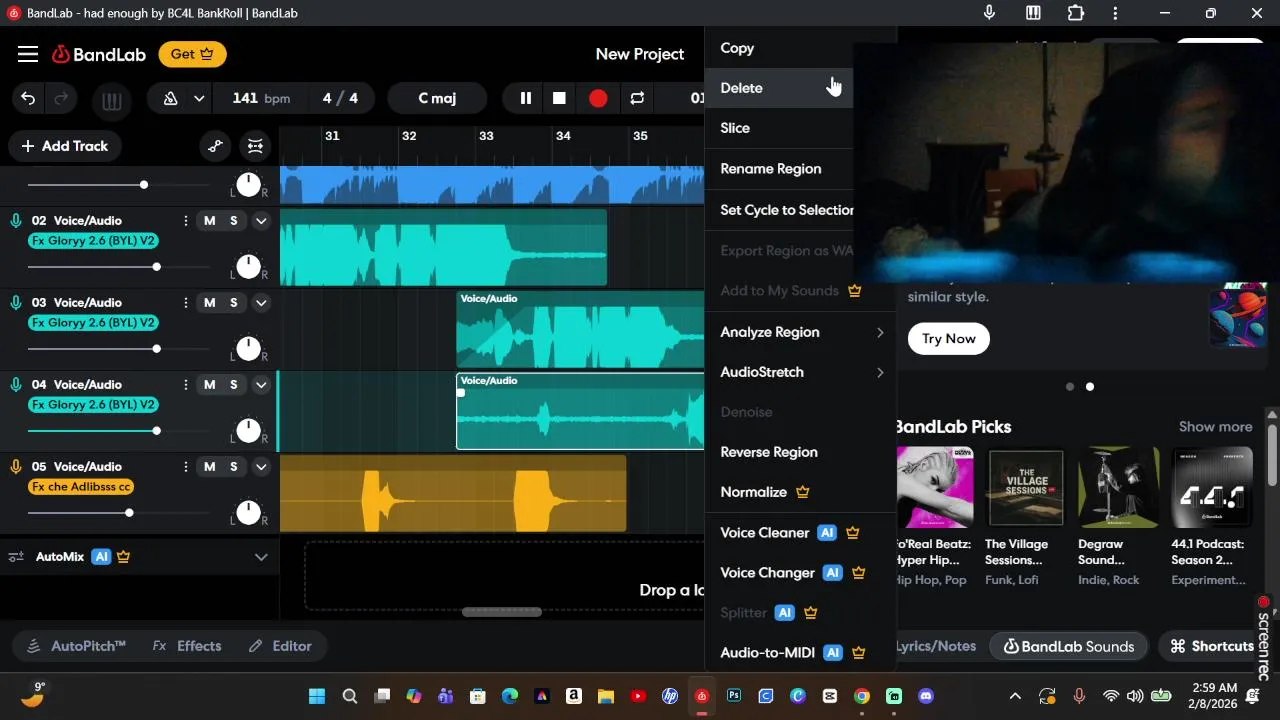Click track 04 pan knob
Image resolution: width=1280 pixels, height=720 pixels.
pyautogui.click(x=248, y=431)
